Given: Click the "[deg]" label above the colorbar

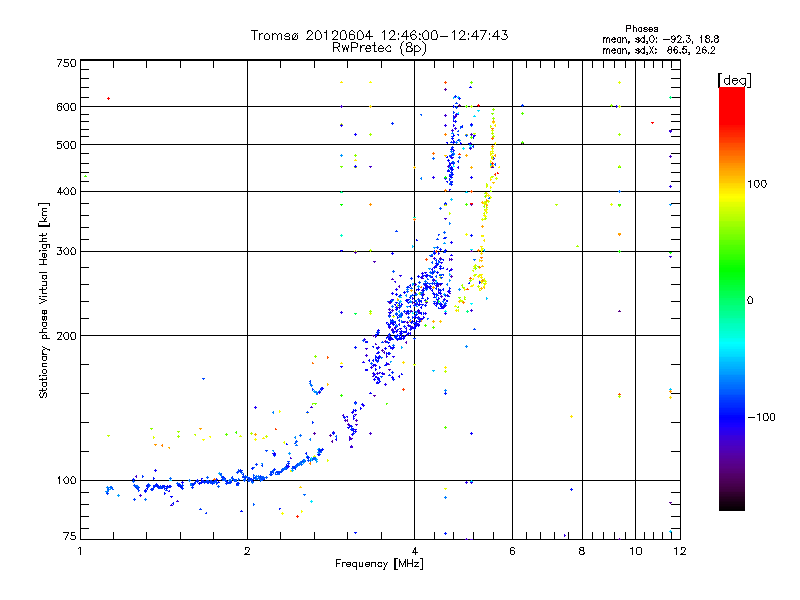Looking at the screenshot, I should (x=734, y=80).
